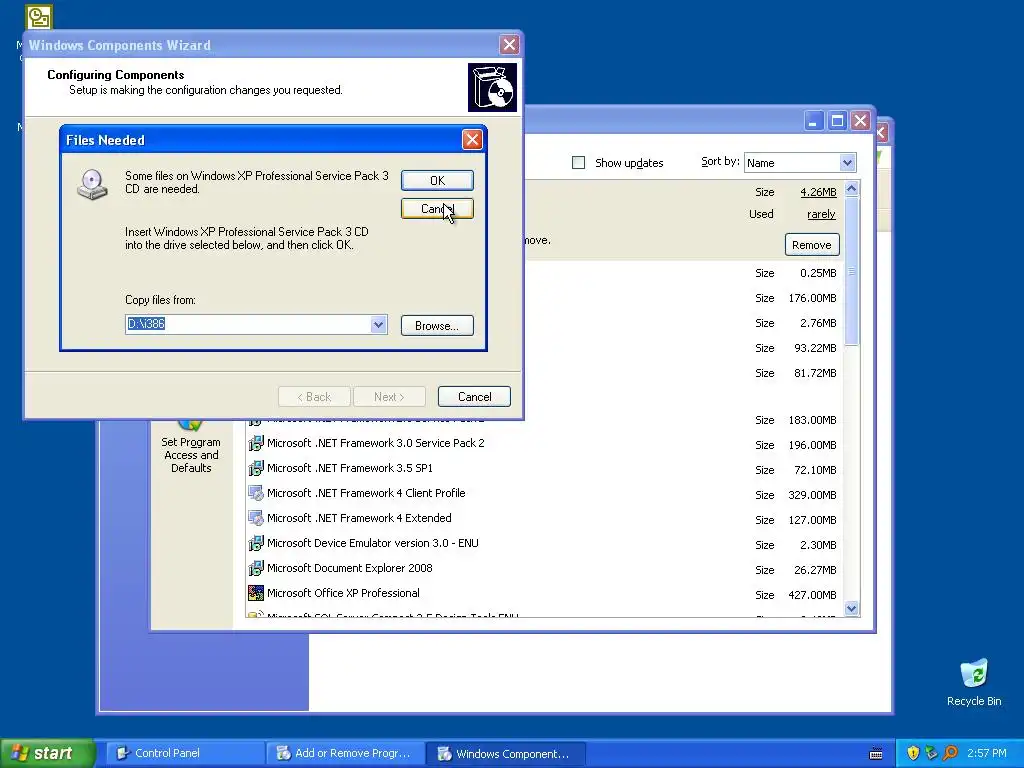
Task: Click the rarely used link
Action: pyautogui.click(x=821, y=214)
